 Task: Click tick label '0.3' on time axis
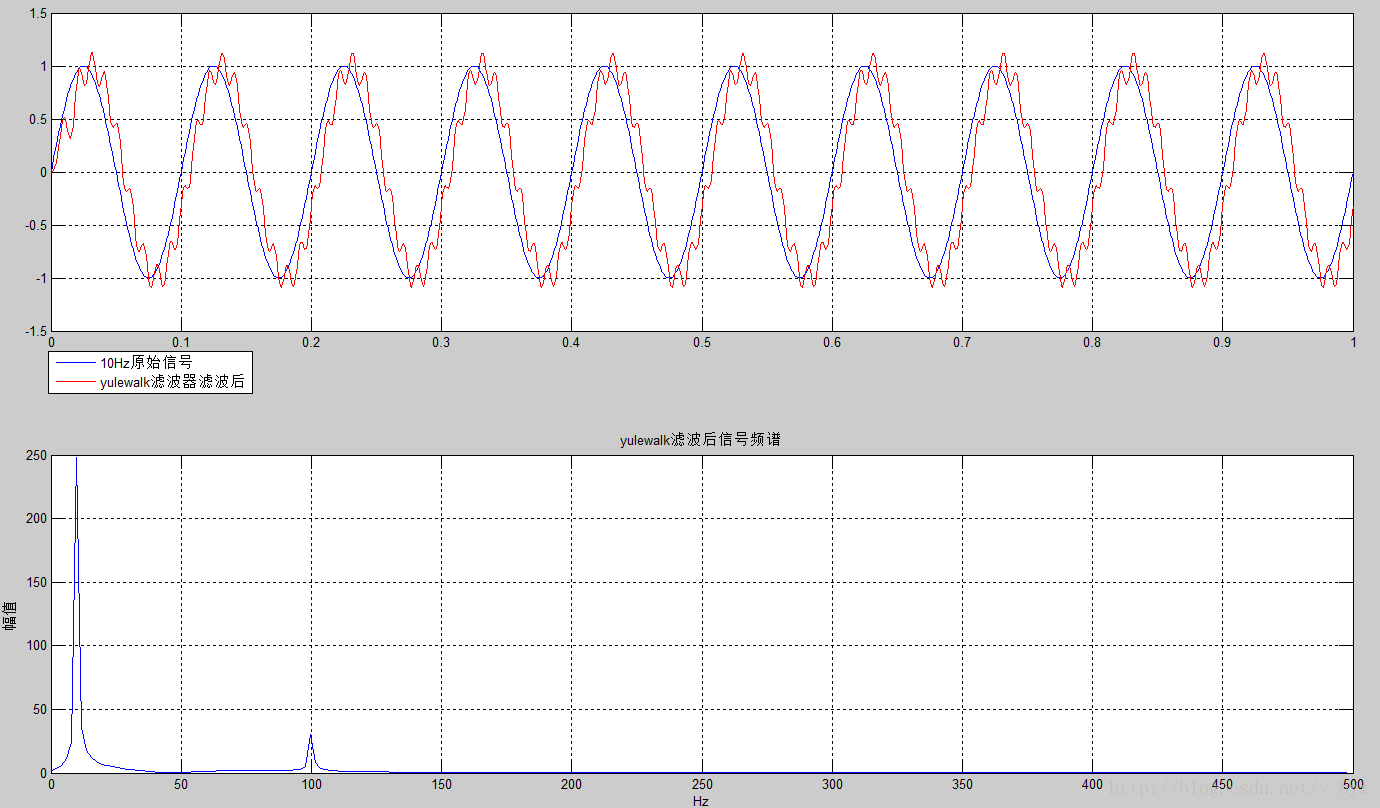(441, 342)
